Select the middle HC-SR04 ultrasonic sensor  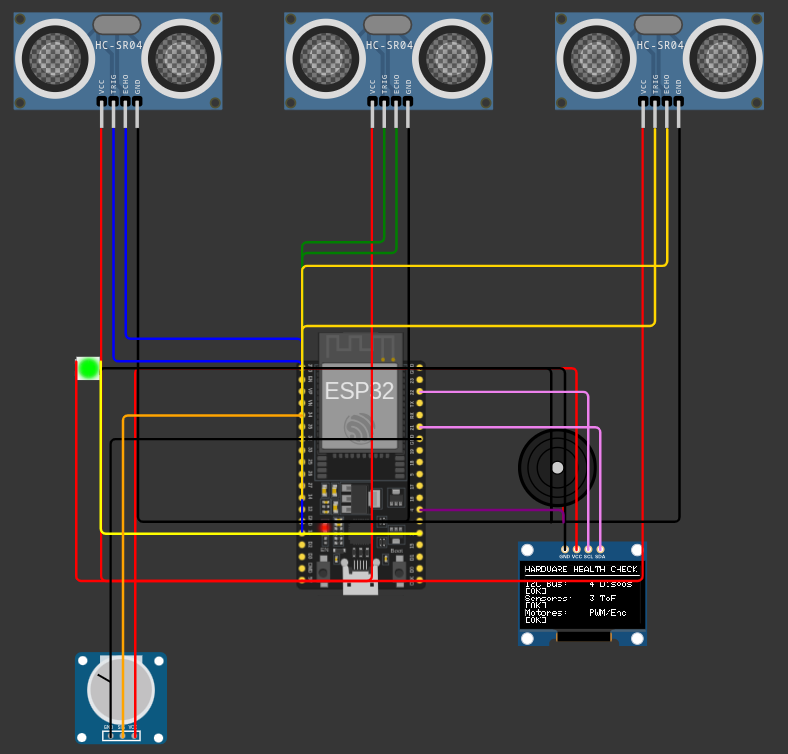388,61
